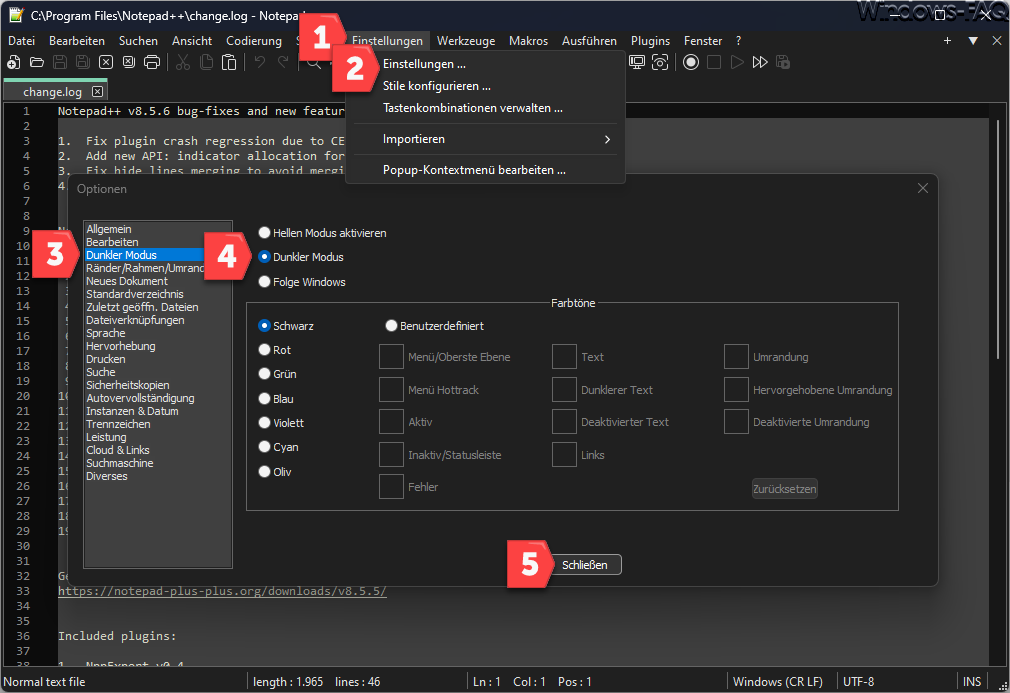
Task: Click Windows (CR LF) in status bar
Action: [x=777, y=681]
